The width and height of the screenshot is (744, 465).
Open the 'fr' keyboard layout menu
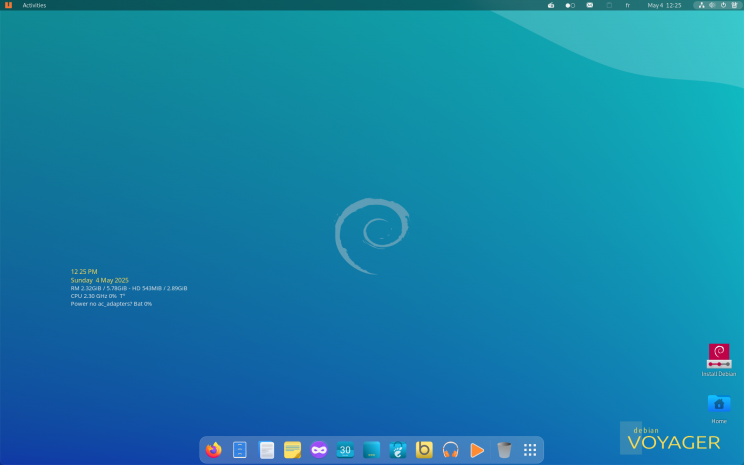628,5
